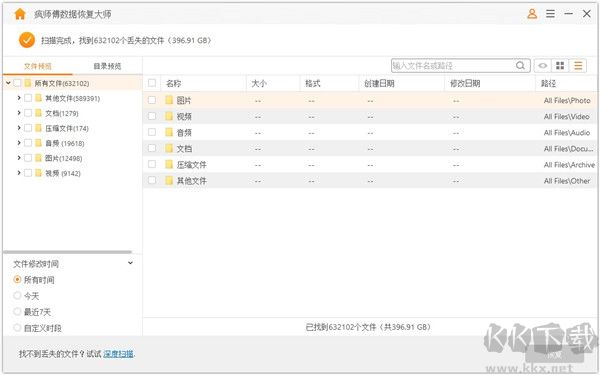Click folder icon beside 视频(9142) in tree
This screenshot has height=375, width=600.
pos(38,173)
